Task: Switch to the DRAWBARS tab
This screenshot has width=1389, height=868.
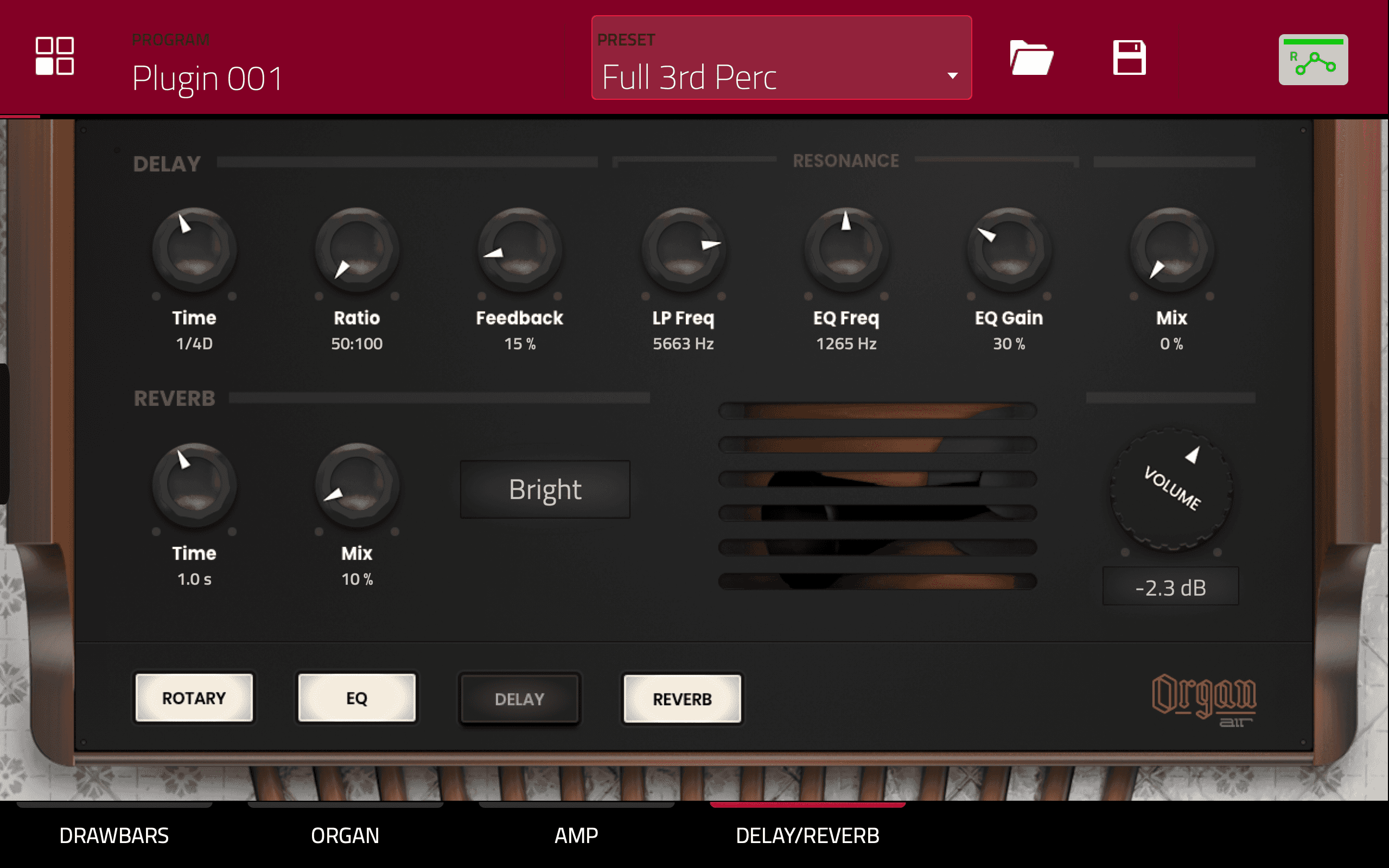Action: click(x=114, y=835)
